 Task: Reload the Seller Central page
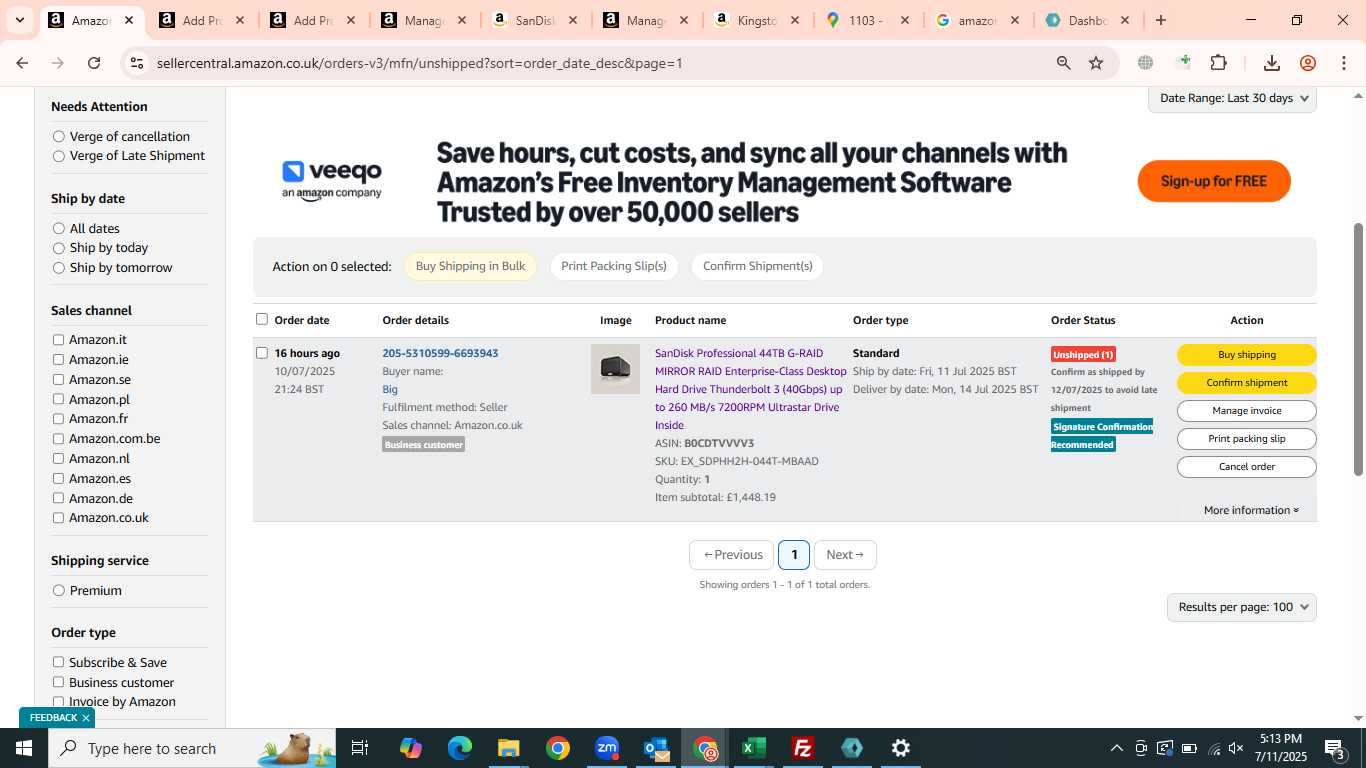click(x=94, y=63)
